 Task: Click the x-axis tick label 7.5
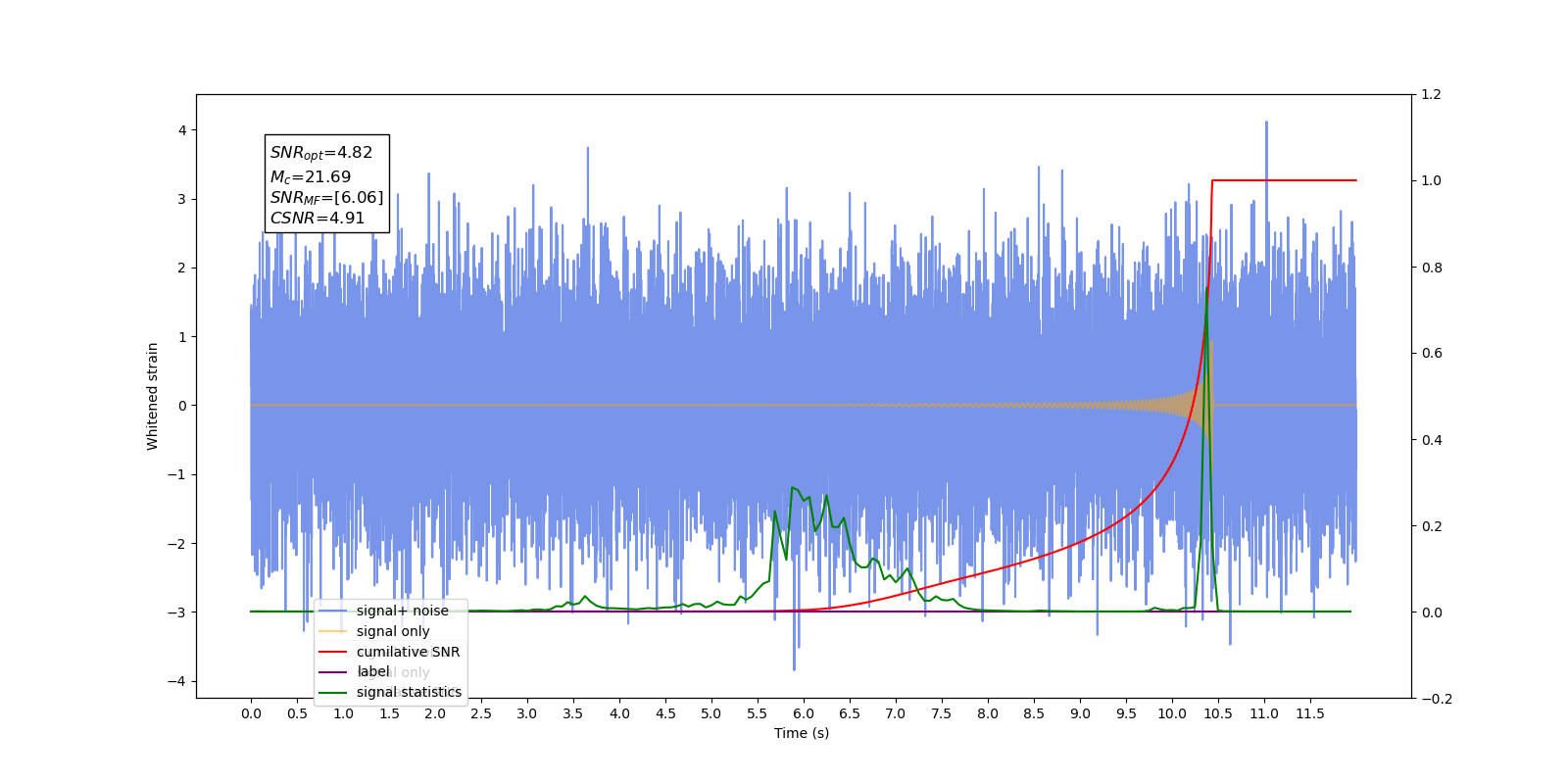point(942,713)
